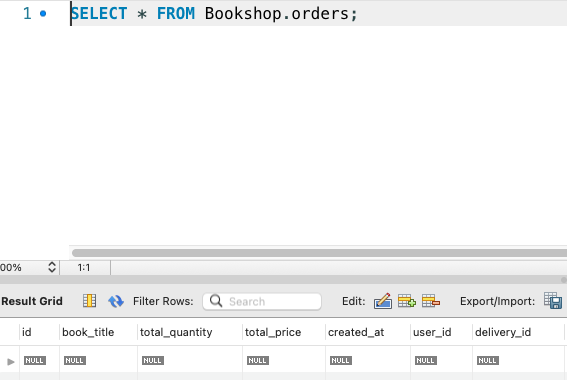
Task: Select the row pointer arrow of first row
Action: [x=10, y=361]
